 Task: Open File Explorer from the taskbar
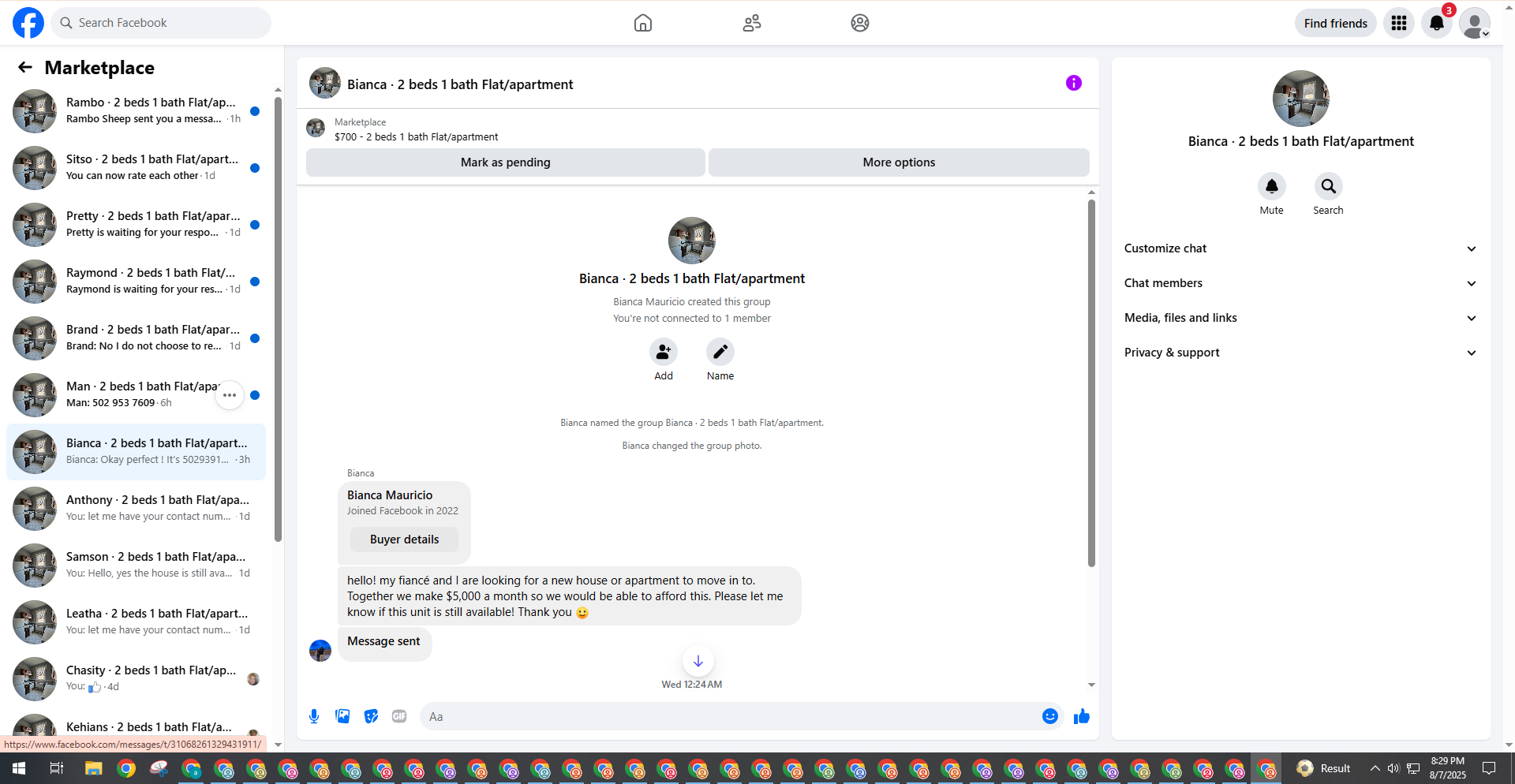pos(94,768)
